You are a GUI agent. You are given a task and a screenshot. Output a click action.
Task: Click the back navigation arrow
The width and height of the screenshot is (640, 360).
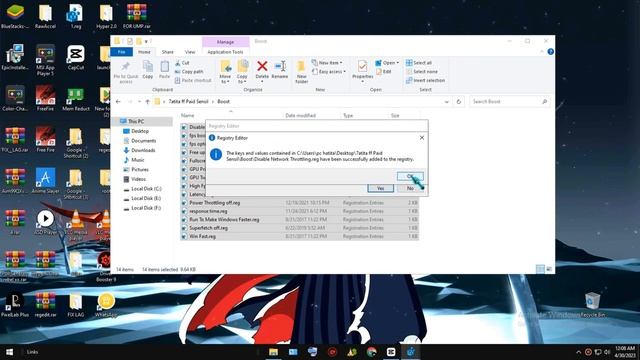click(118, 102)
